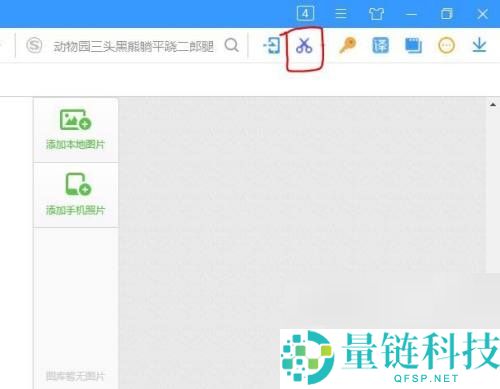This screenshot has width=500, height=389.
Task: Click the 添加手机图片 label
Action: point(75,210)
